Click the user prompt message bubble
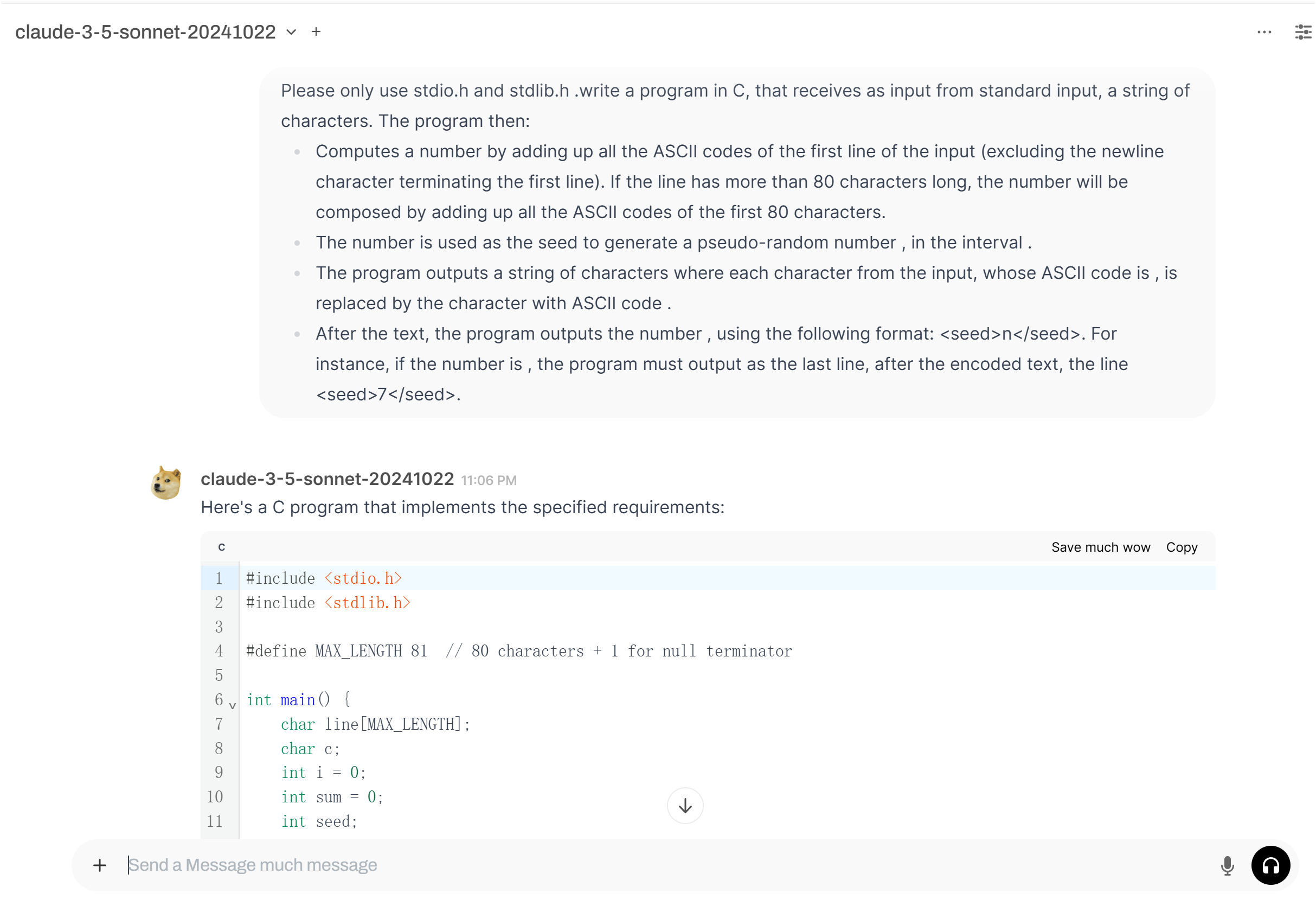The image size is (1316, 906). pos(737,243)
